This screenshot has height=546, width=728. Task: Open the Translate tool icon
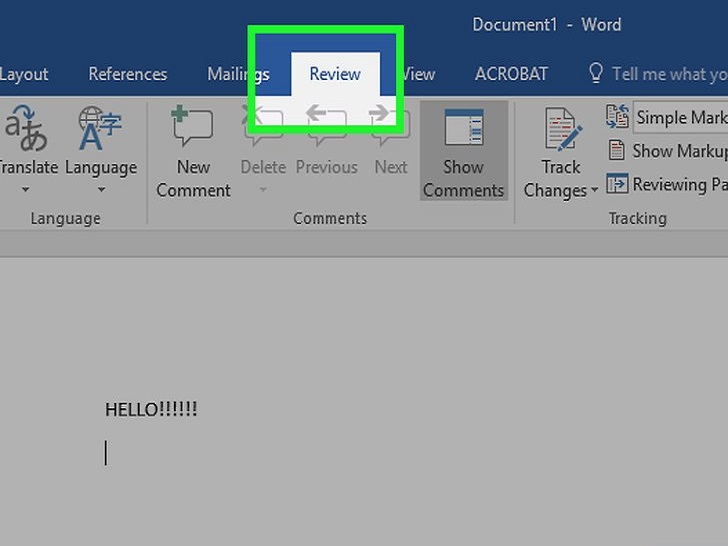(26, 129)
